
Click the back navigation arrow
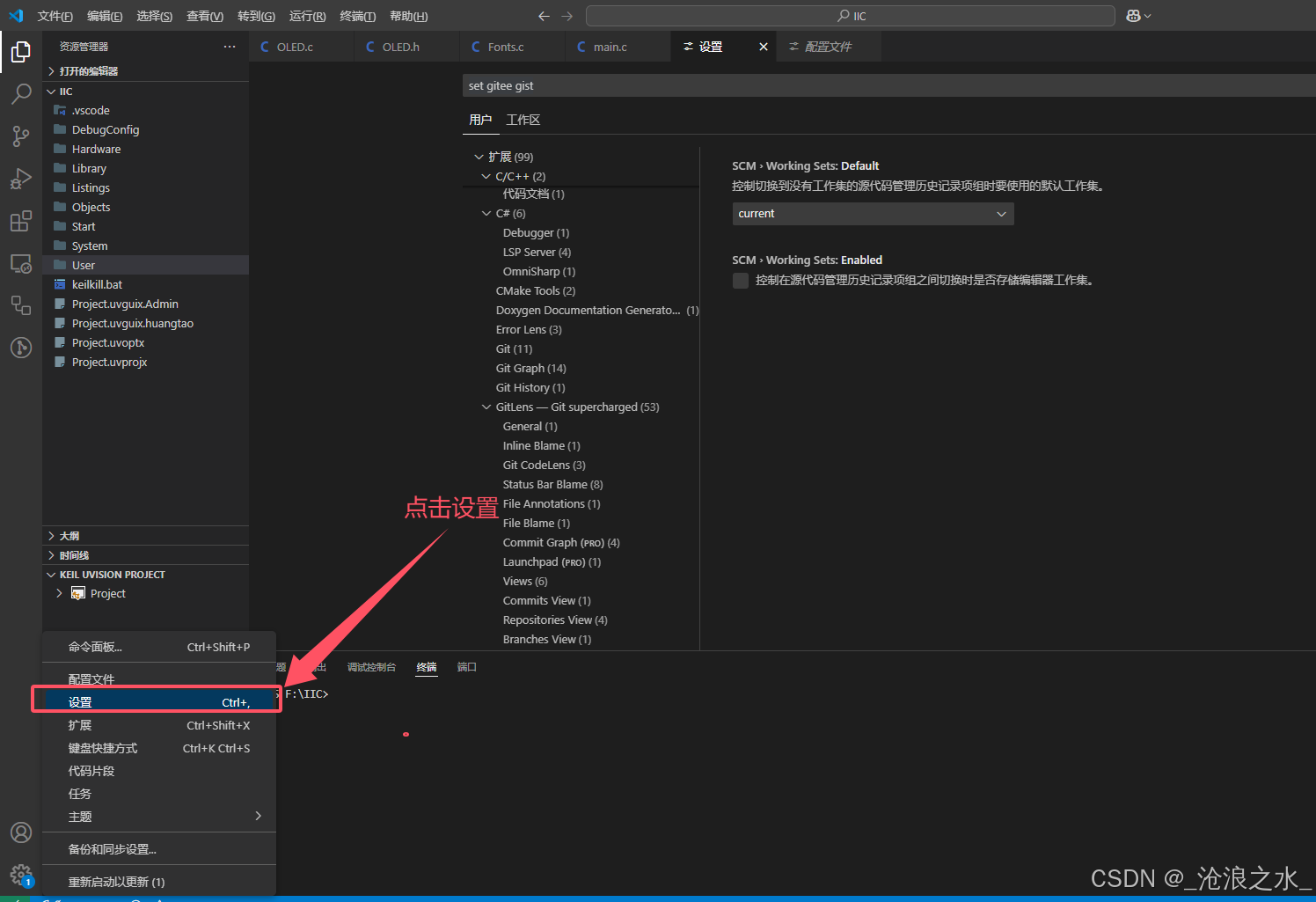coord(544,15)
